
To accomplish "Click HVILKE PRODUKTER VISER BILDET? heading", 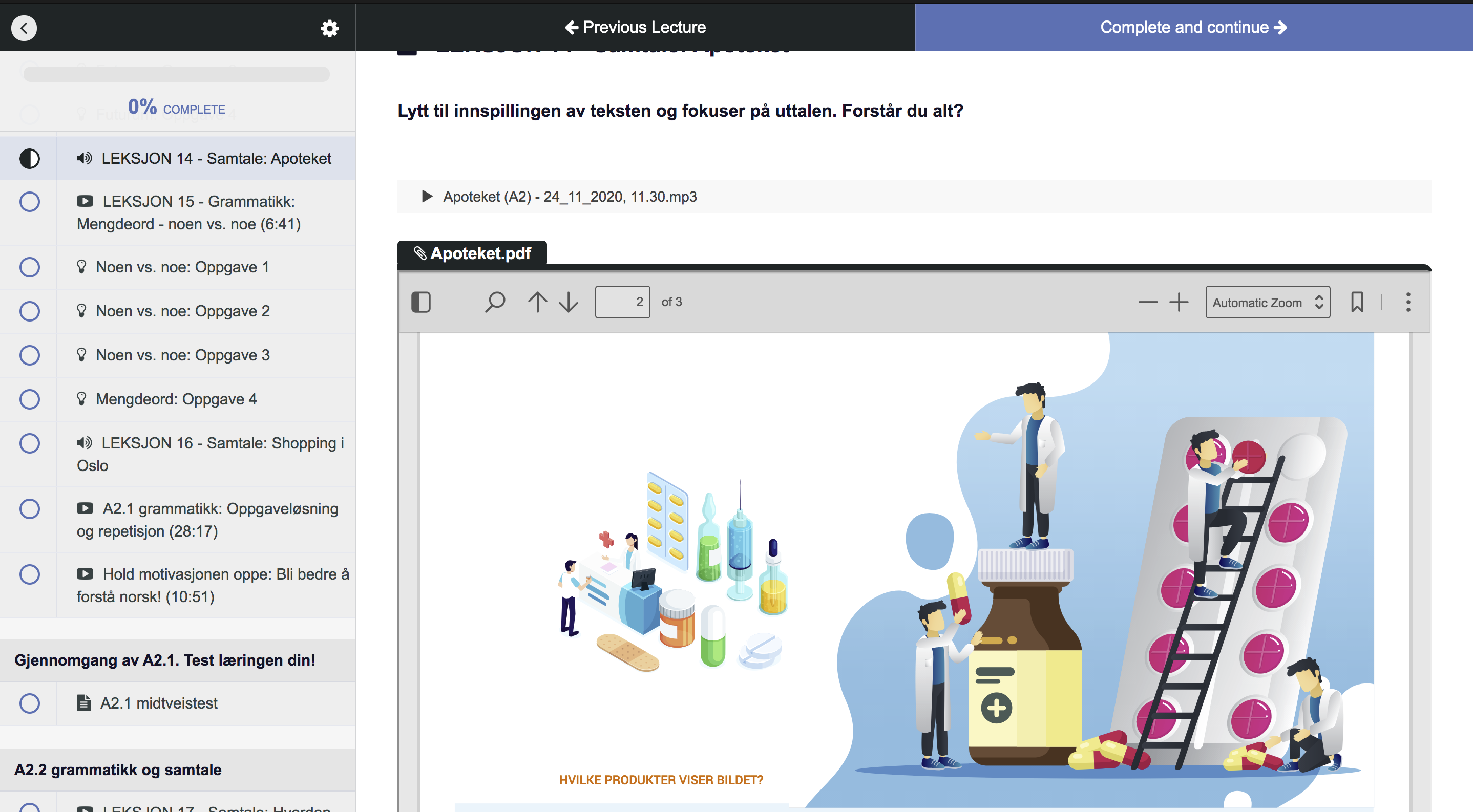I will coord(661,780).
